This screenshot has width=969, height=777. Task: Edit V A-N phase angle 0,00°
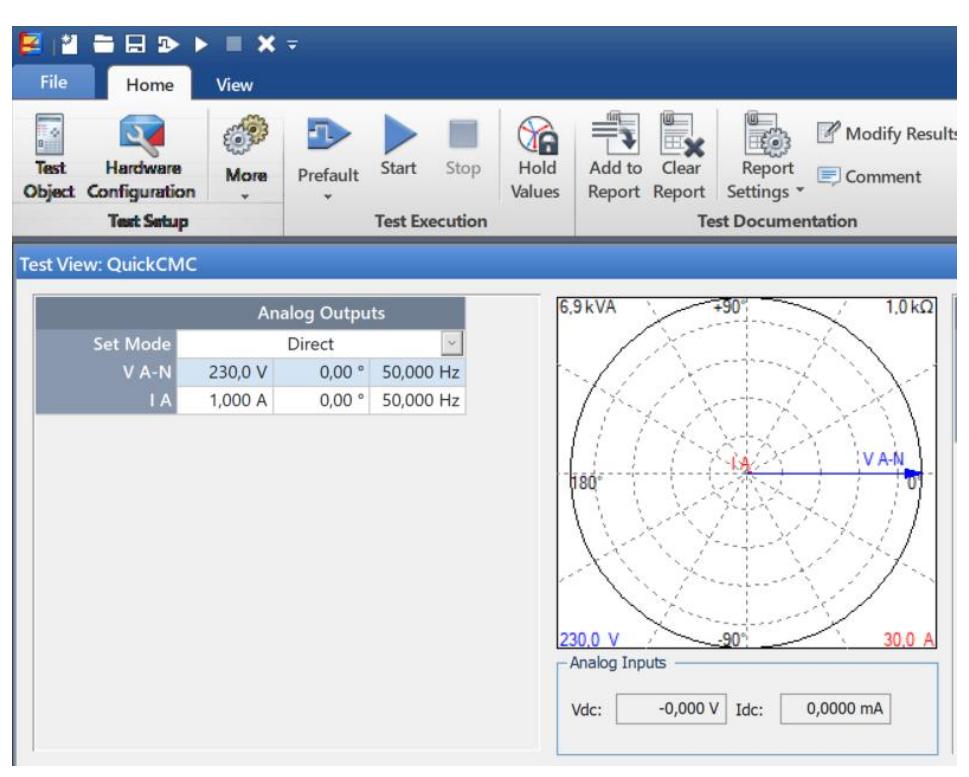321,372
